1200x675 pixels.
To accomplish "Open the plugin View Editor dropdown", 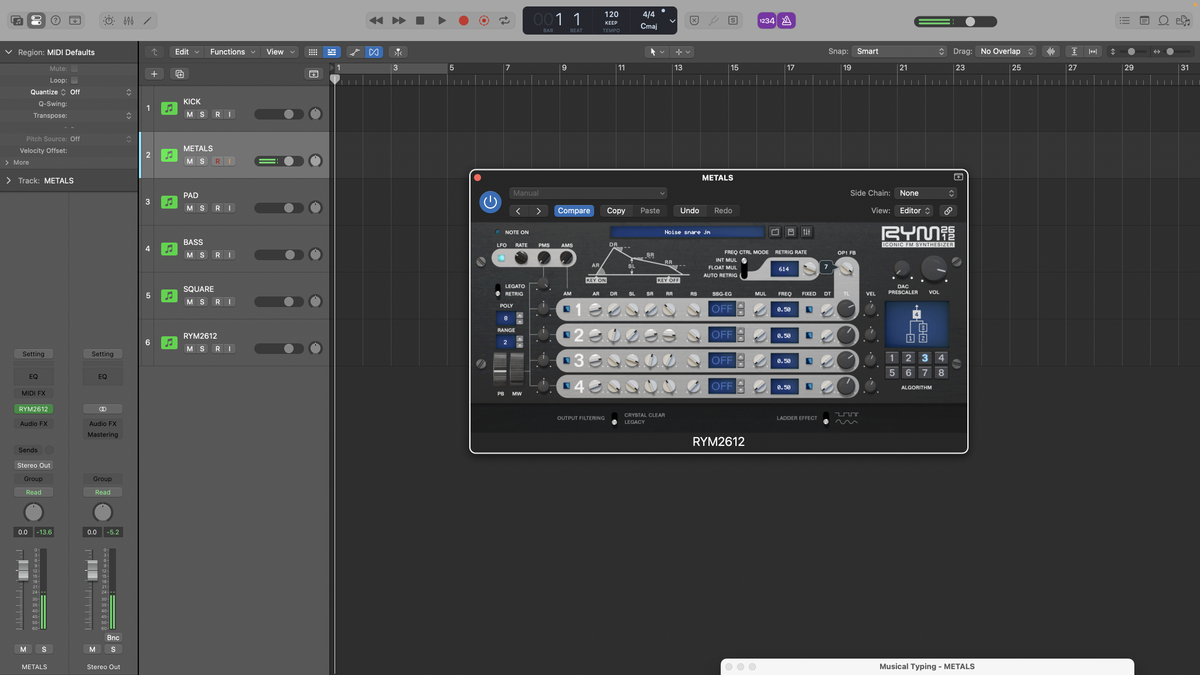I will [x=914, y=211].
